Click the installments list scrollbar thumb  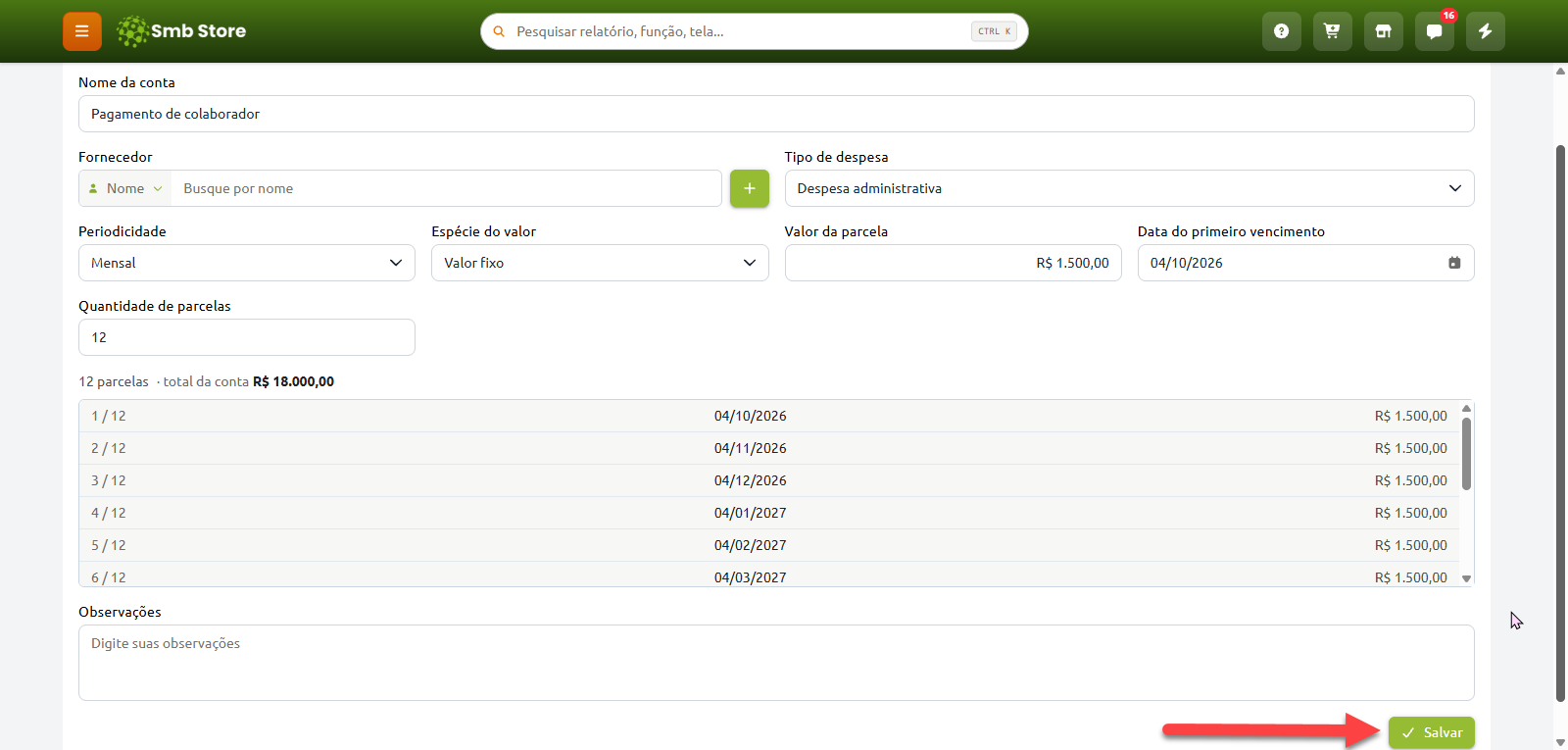click(x=1466, y=454)
